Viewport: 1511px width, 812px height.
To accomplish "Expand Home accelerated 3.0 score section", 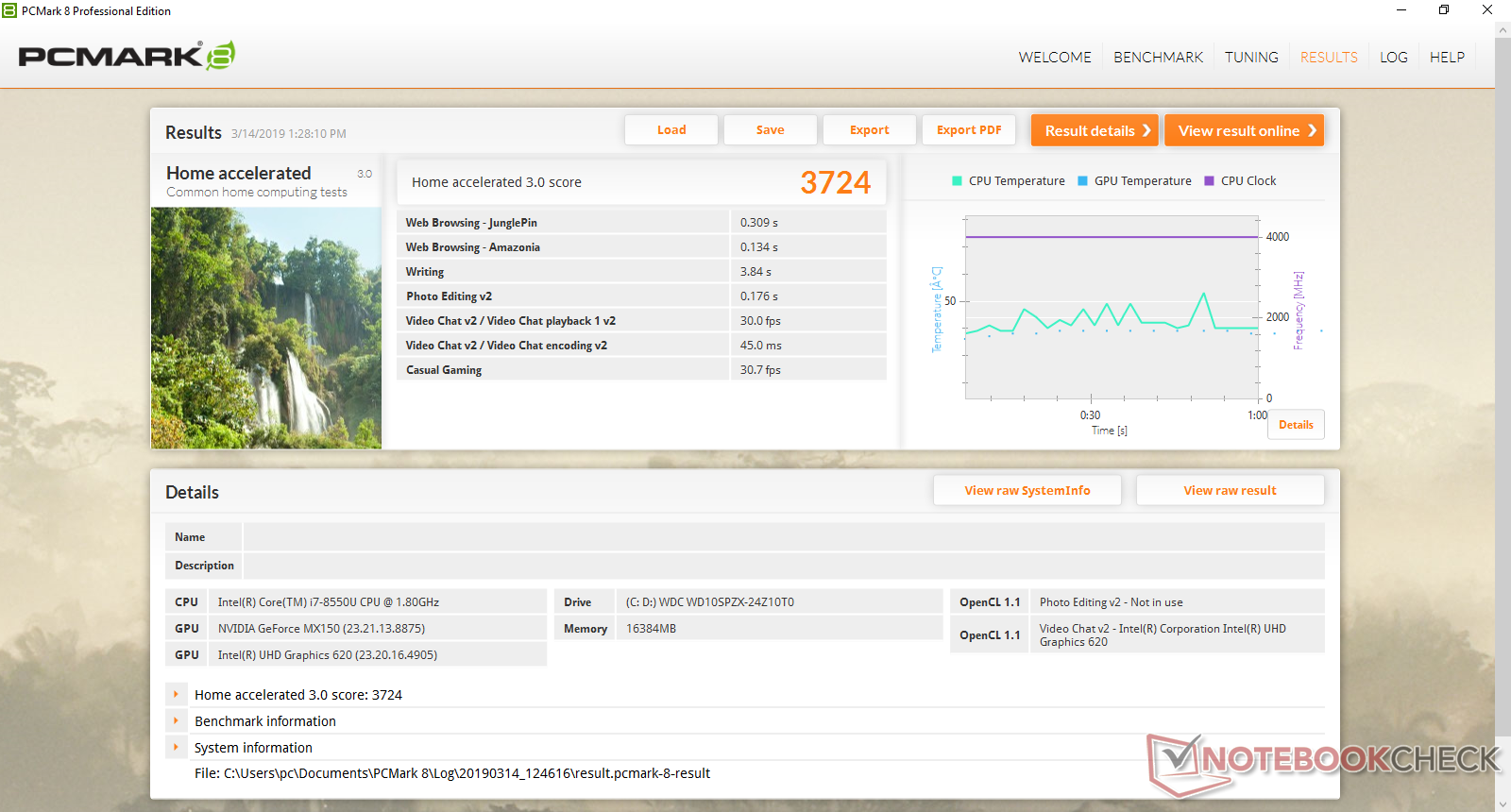I will point(176,694).
